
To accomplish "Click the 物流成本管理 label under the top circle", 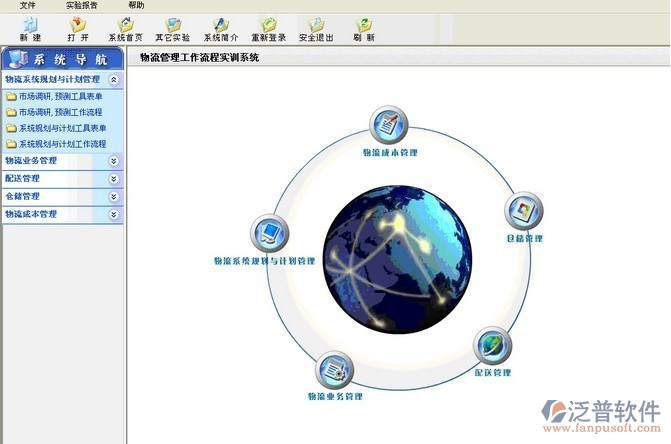I will pyautogui.click(x=390, y=153).
